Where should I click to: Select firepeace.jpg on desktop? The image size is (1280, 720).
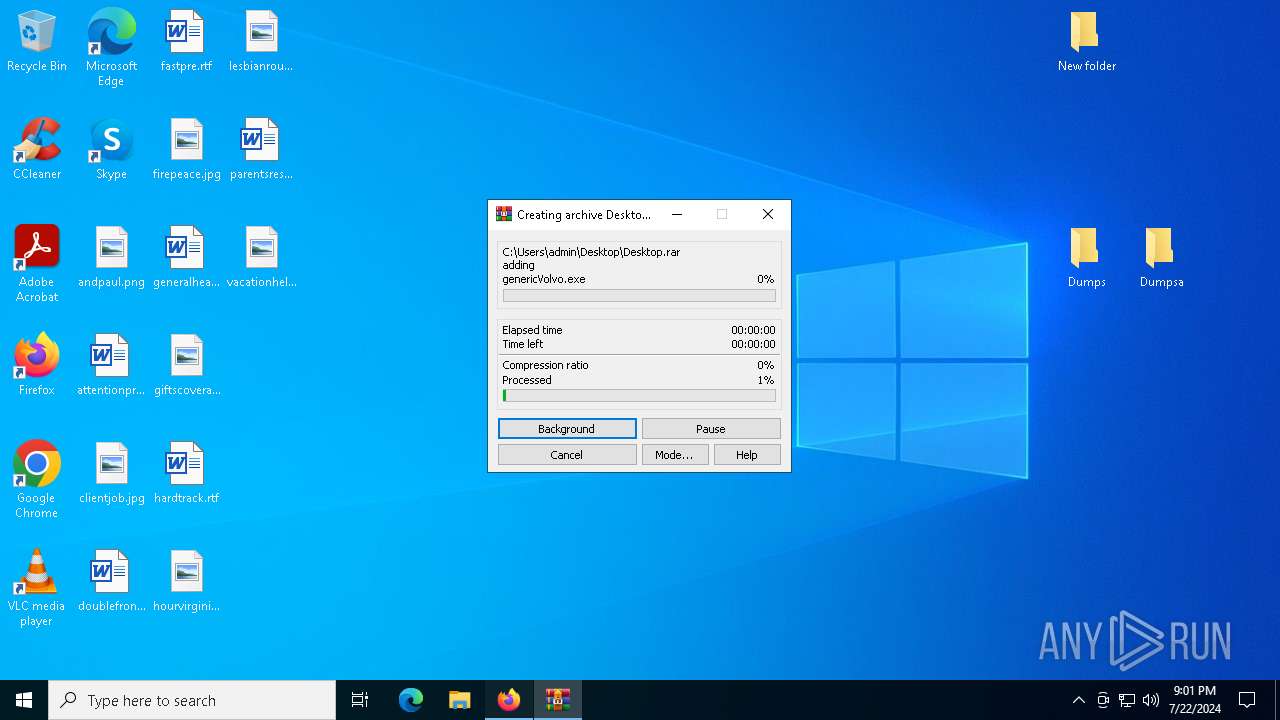[186, 150]
